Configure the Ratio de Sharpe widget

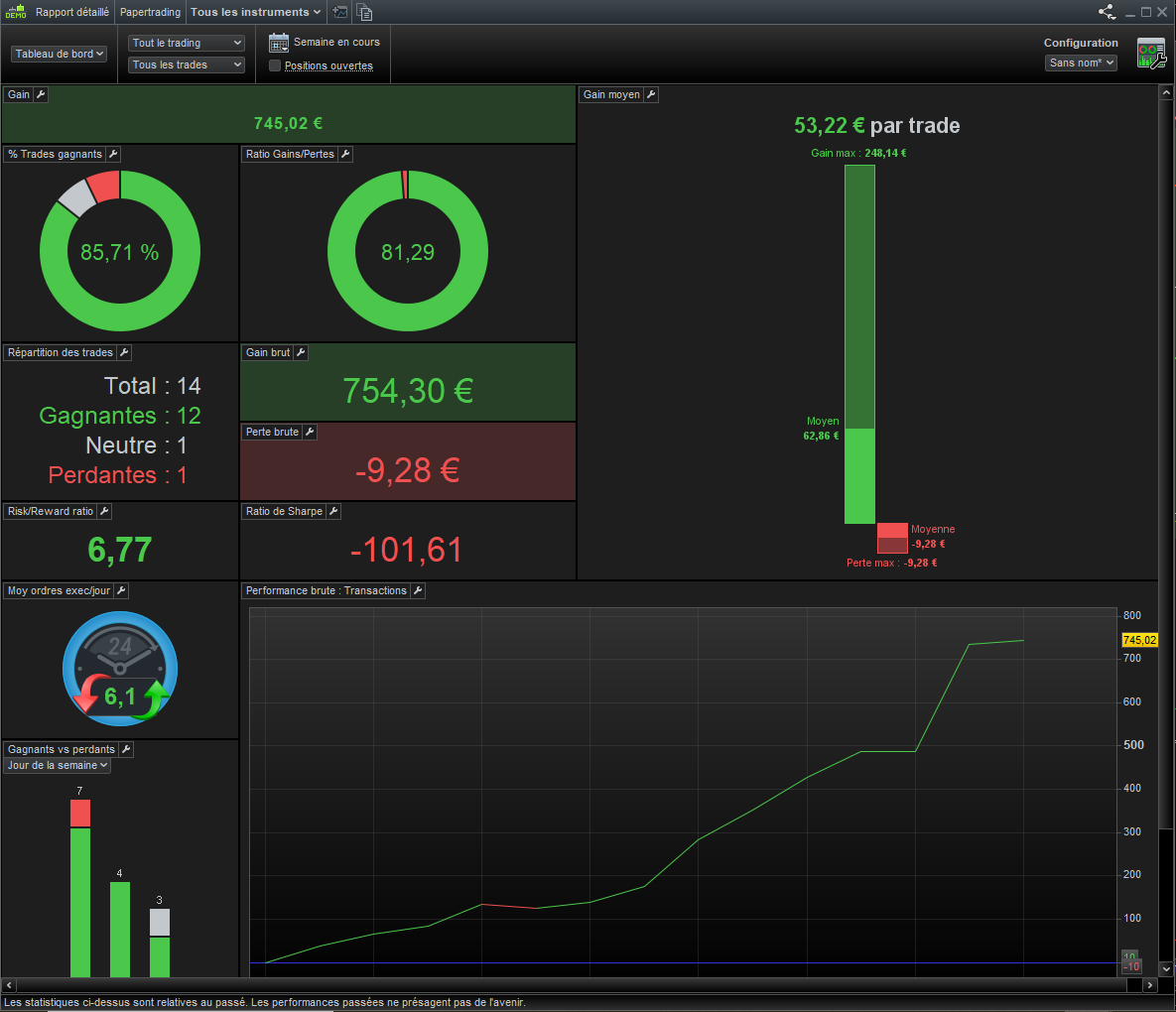333,511
